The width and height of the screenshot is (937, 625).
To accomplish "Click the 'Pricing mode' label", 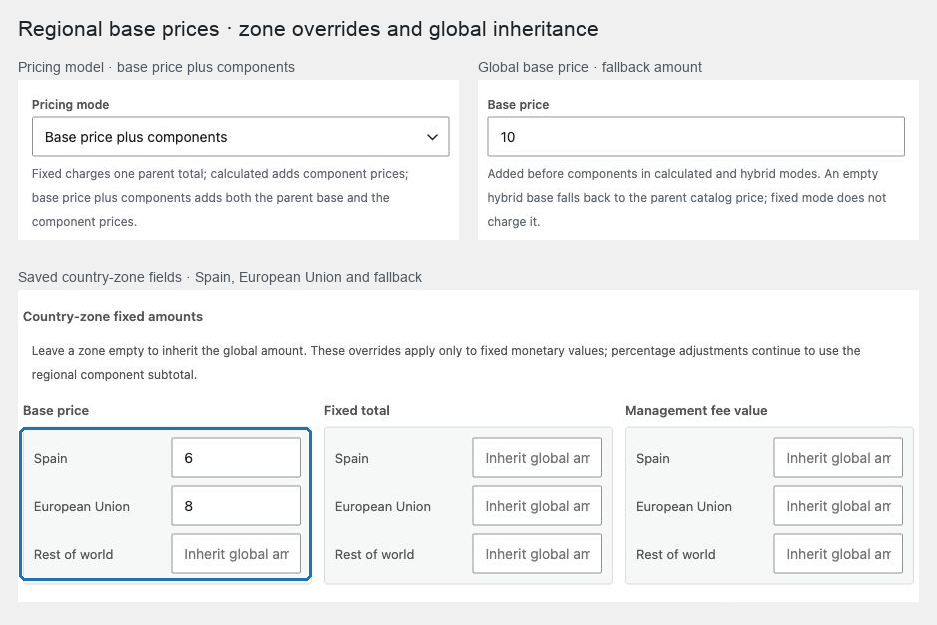I will (71, 105).
